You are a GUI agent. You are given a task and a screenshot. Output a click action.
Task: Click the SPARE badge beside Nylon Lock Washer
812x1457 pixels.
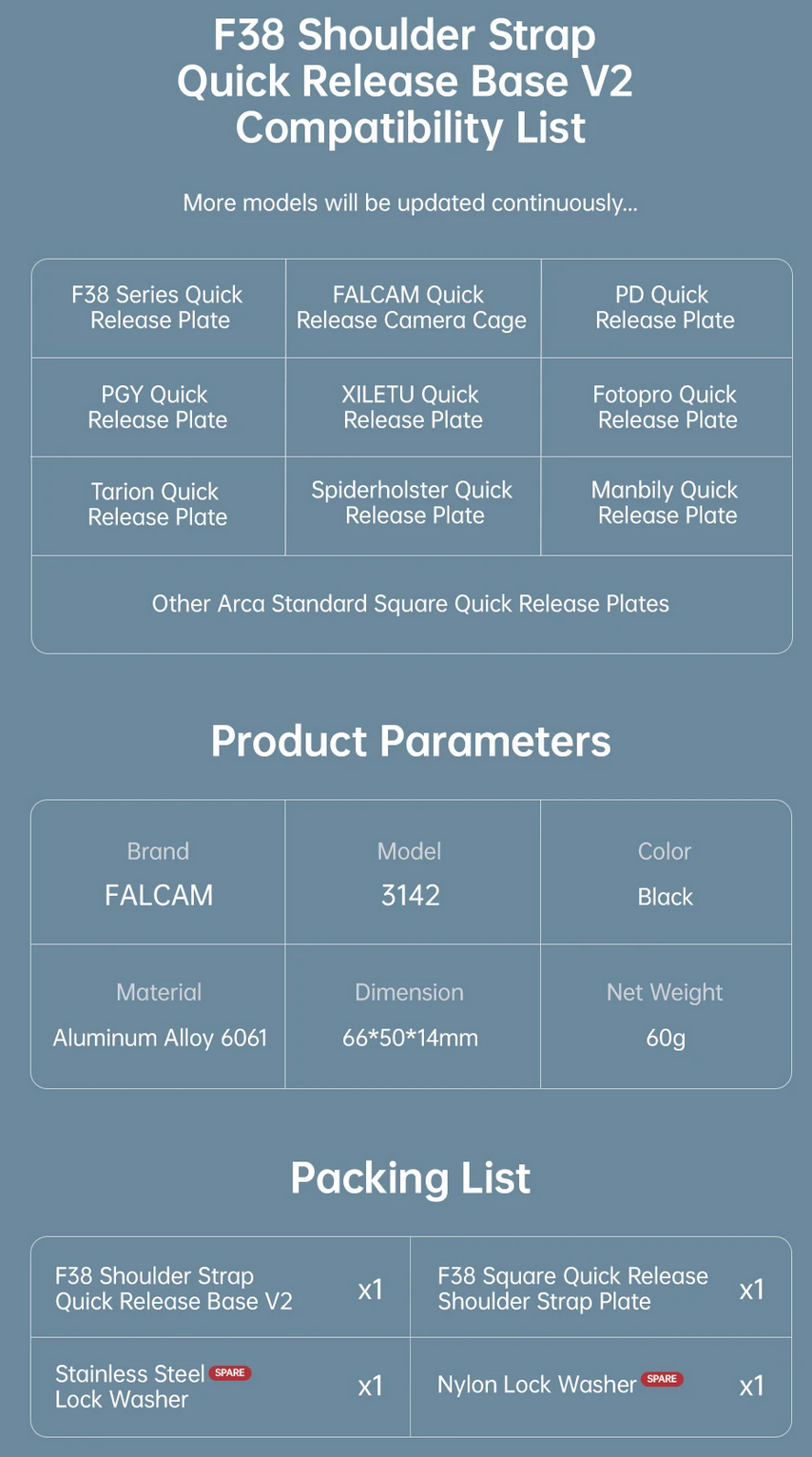click(662, 1379)
